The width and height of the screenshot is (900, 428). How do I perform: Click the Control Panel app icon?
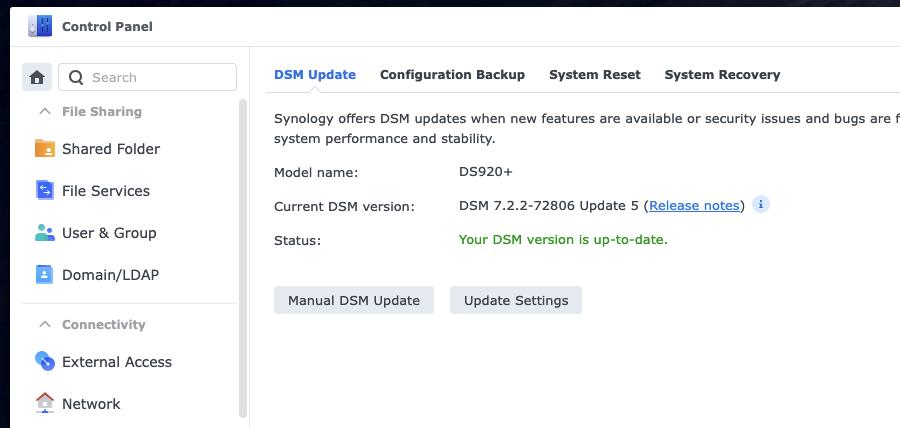point(40,27)
